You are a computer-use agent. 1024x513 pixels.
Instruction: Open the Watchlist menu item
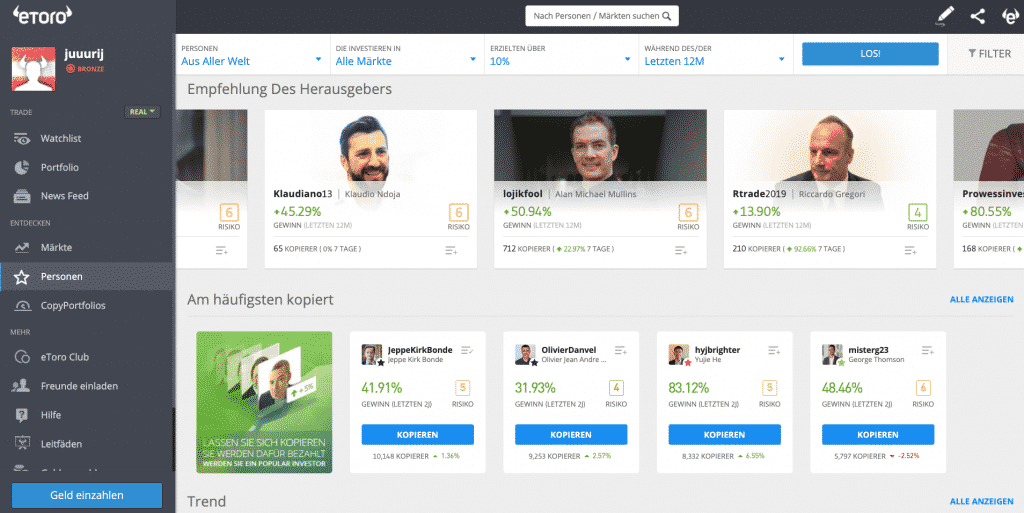tap(87, 138)
